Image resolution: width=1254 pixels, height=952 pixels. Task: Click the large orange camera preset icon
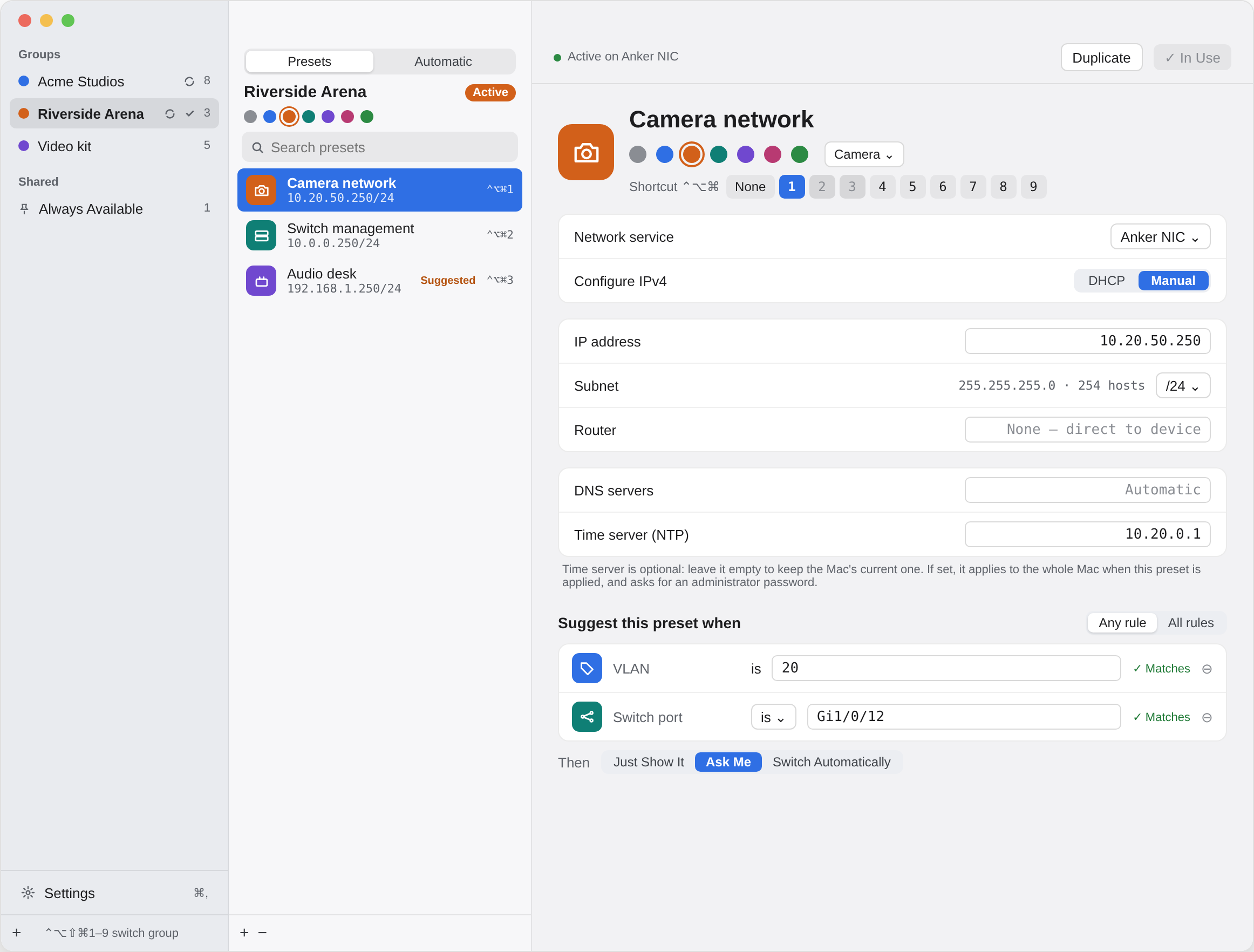coord(585,153)
